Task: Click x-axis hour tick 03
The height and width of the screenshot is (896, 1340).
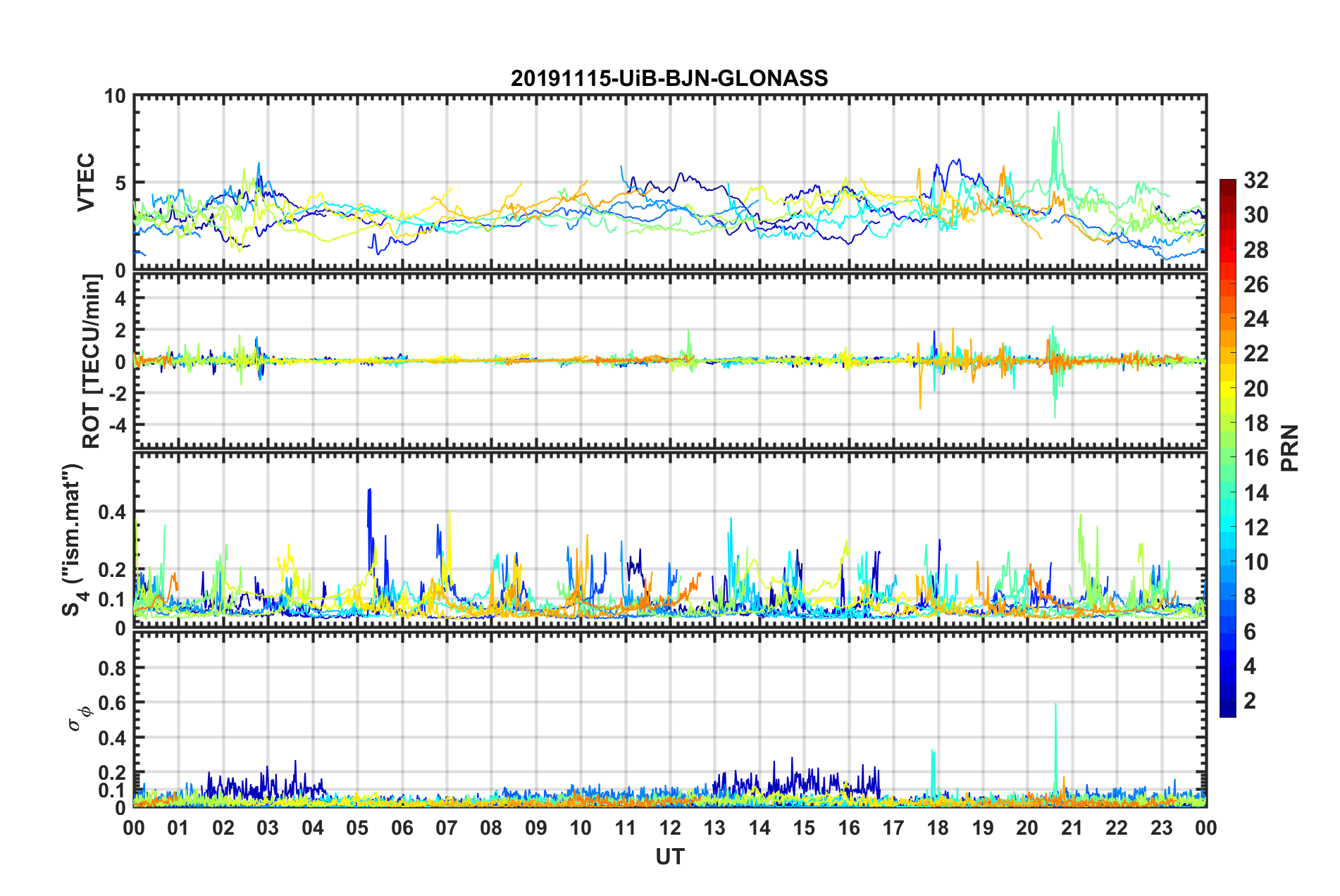Action: coord(268,828)
